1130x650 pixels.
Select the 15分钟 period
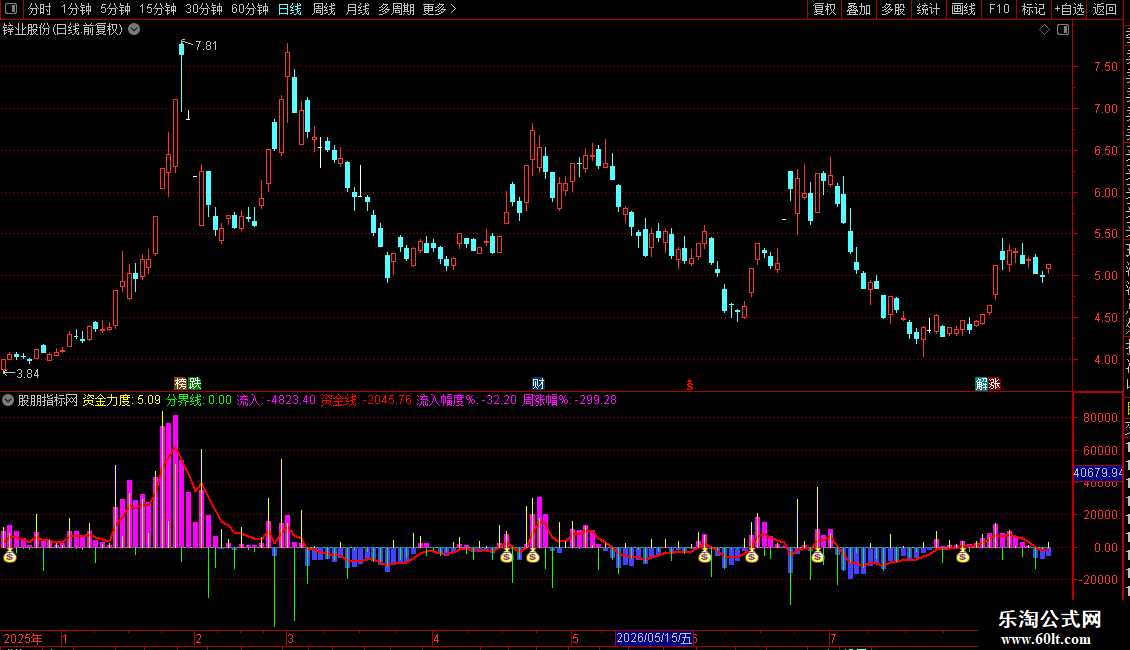pyautogui.click(x=158, y=9)
